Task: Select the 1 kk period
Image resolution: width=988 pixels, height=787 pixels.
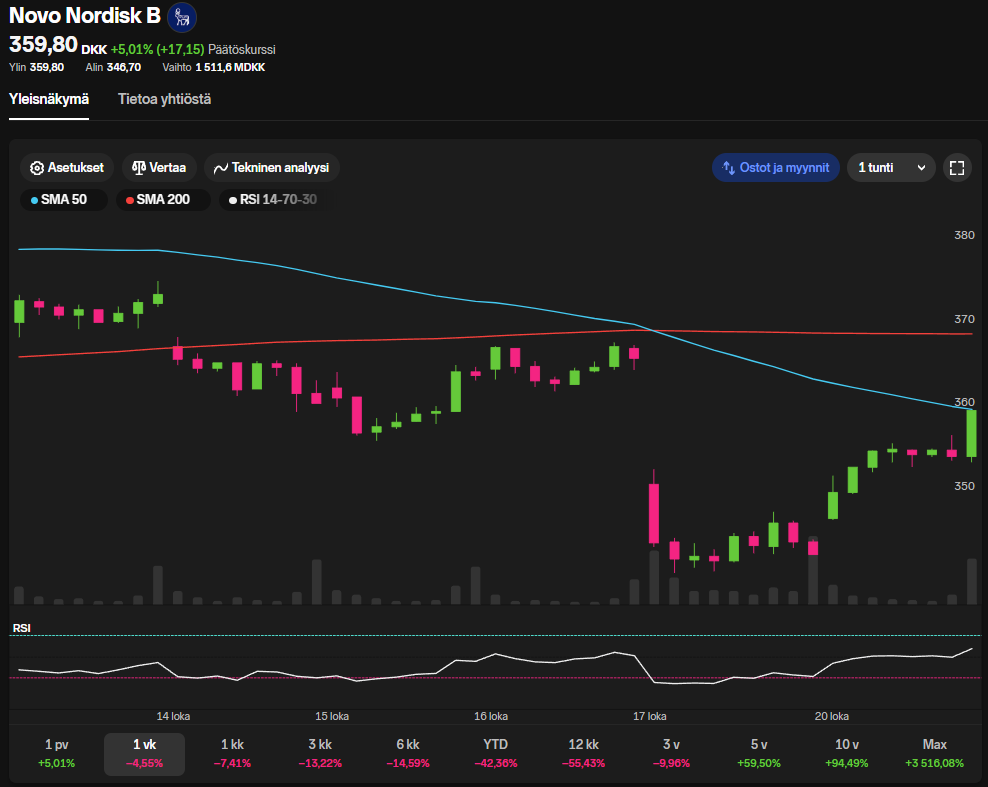Action: pos(232,753)
